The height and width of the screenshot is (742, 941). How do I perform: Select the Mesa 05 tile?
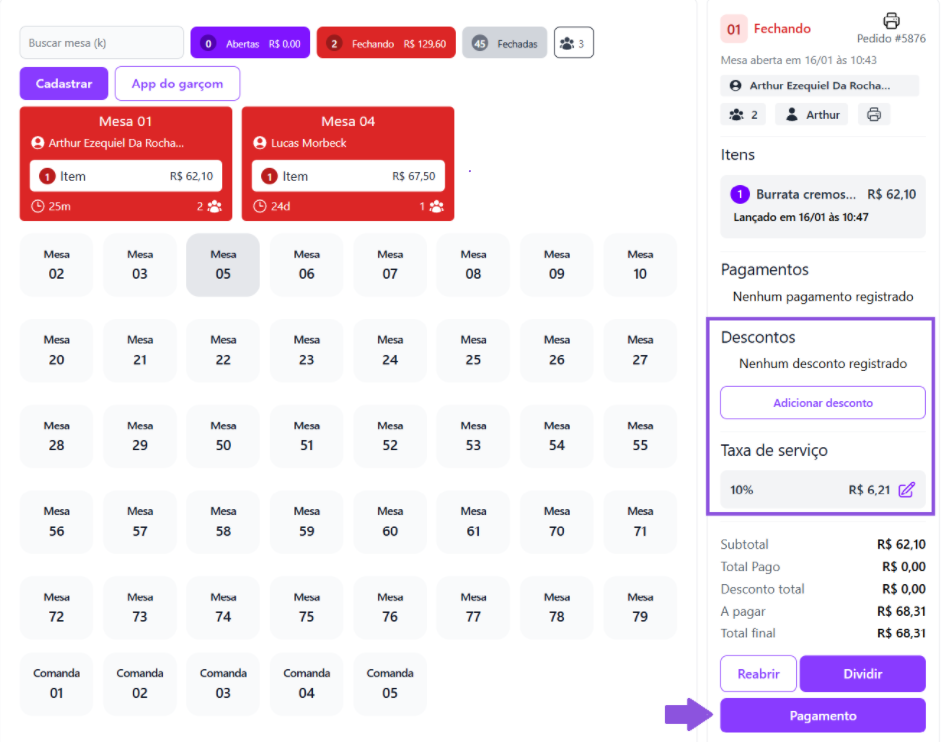click(x=223, y=265)
